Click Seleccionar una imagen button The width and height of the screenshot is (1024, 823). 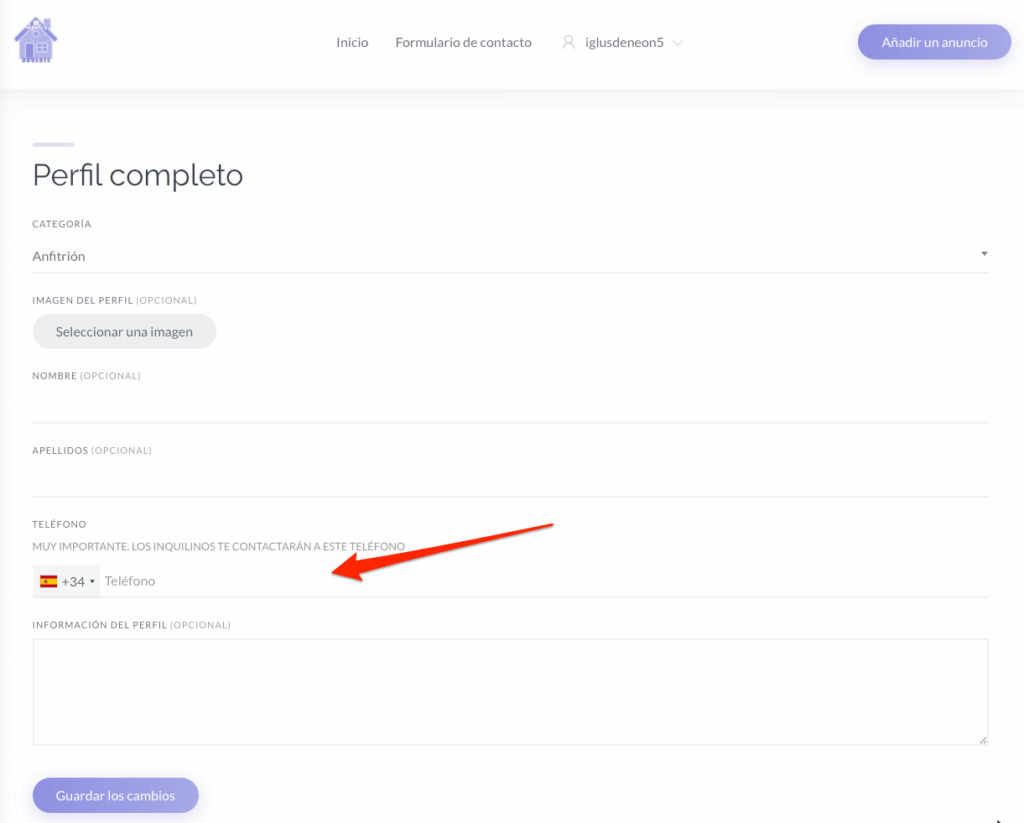pos(124,332)
